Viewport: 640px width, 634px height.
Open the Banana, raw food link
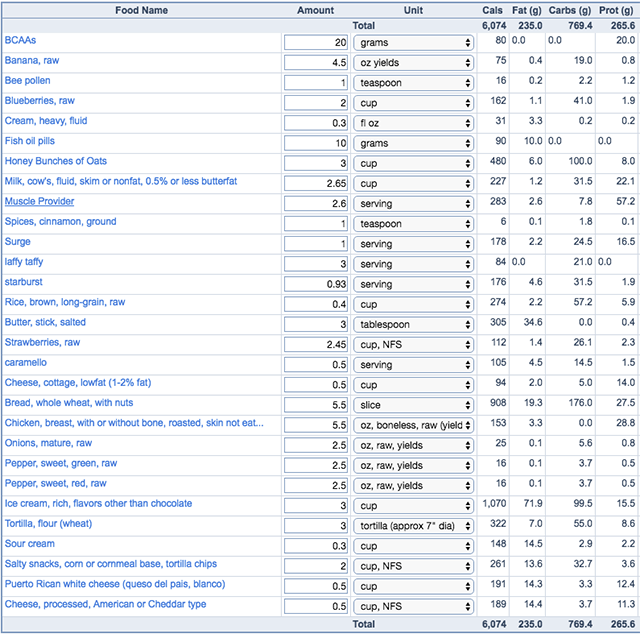coord(32,60)
